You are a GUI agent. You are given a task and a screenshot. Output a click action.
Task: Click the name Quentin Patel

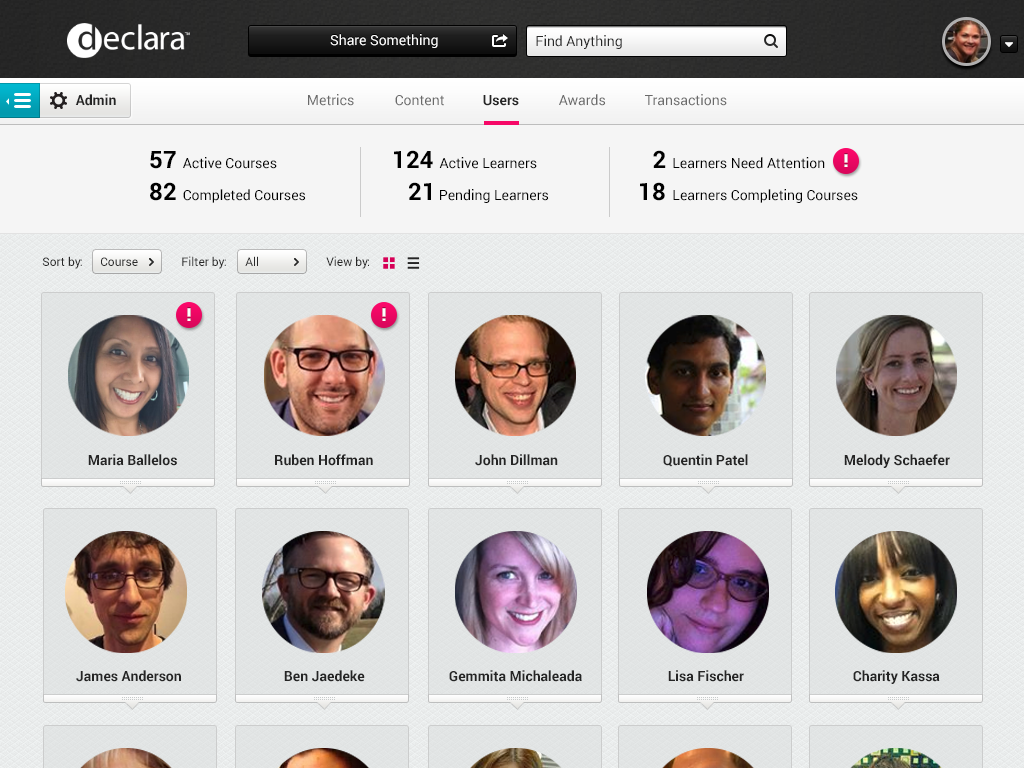pyautogui.click(x=705, y=460)
